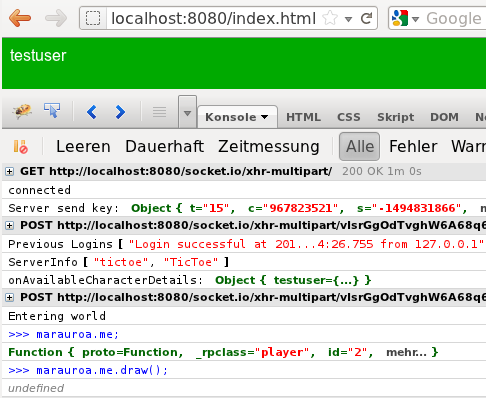The image size is (486, 398).
Task: Expand the first POST xhr-multipart request
Action: point(9,226)
